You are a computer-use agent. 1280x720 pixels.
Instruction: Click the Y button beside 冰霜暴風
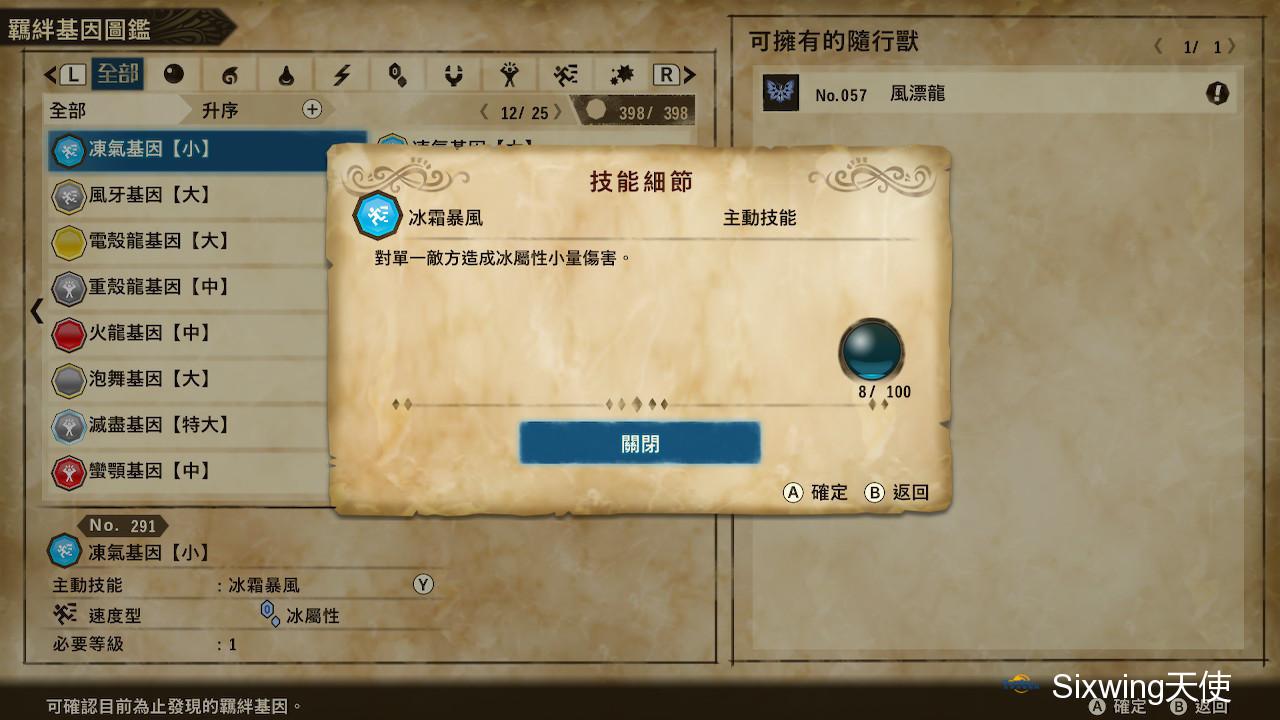coord(424,584)
